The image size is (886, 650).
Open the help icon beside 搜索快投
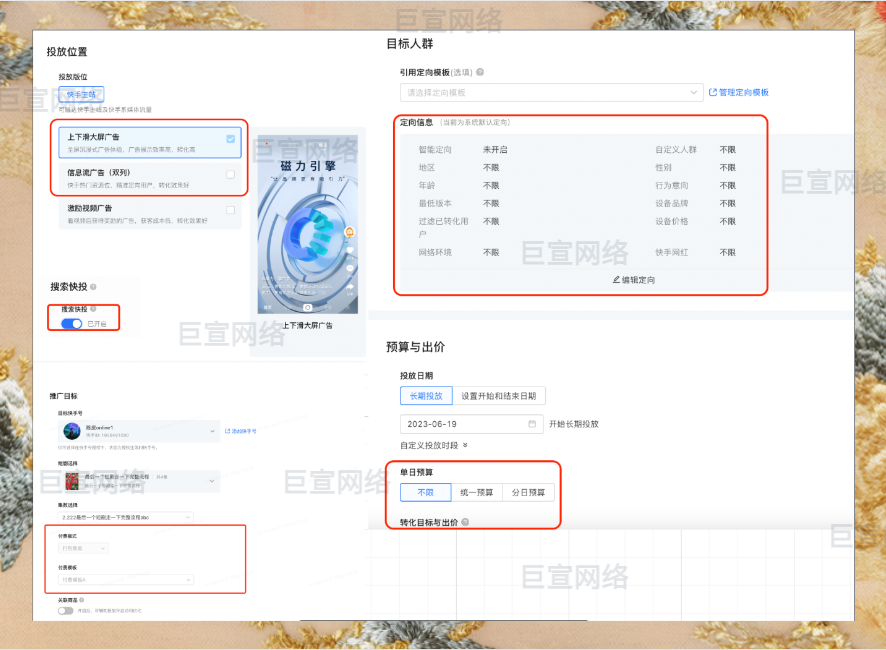pos(94,287)
